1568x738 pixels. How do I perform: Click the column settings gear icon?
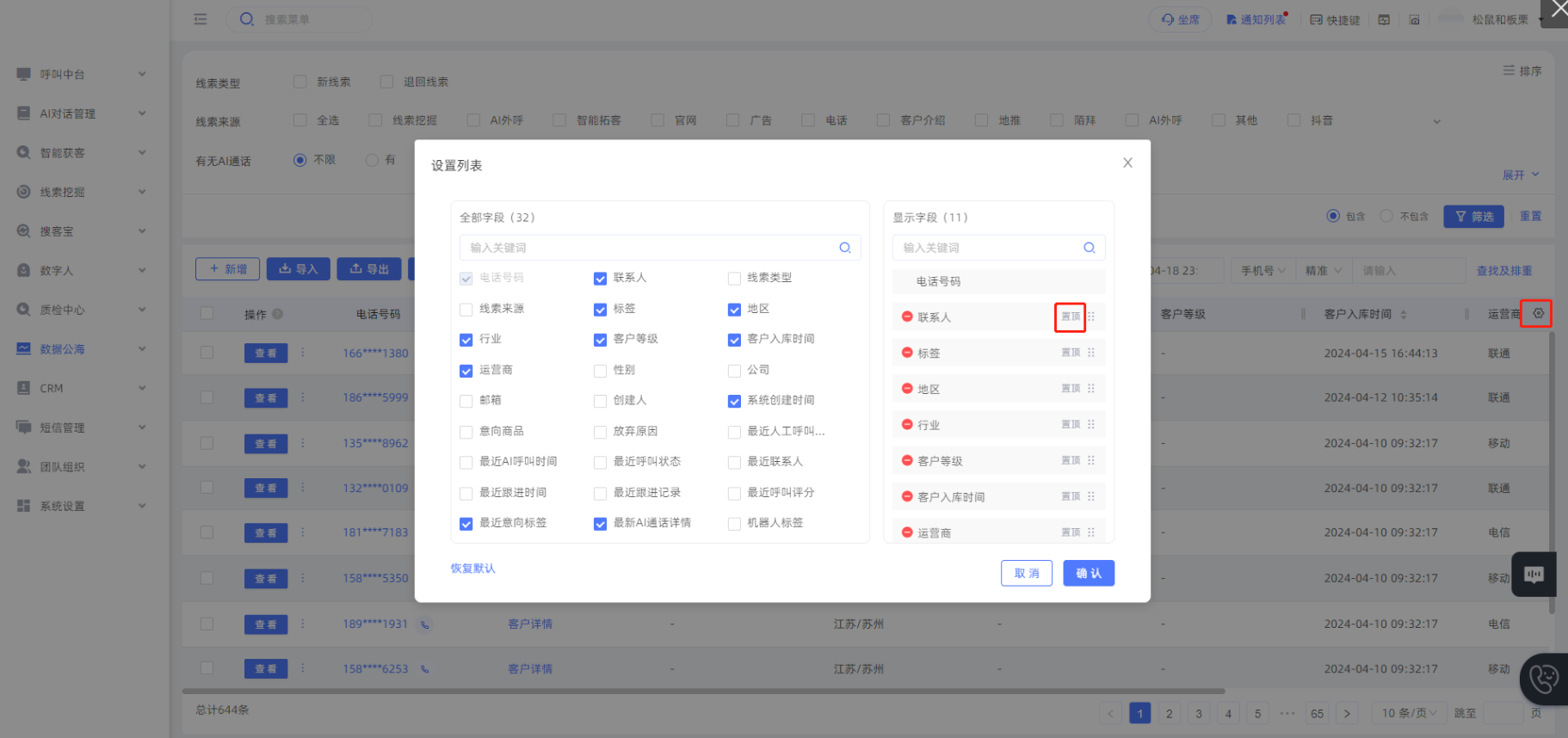pyautogui.click(x=1538, y=314)
